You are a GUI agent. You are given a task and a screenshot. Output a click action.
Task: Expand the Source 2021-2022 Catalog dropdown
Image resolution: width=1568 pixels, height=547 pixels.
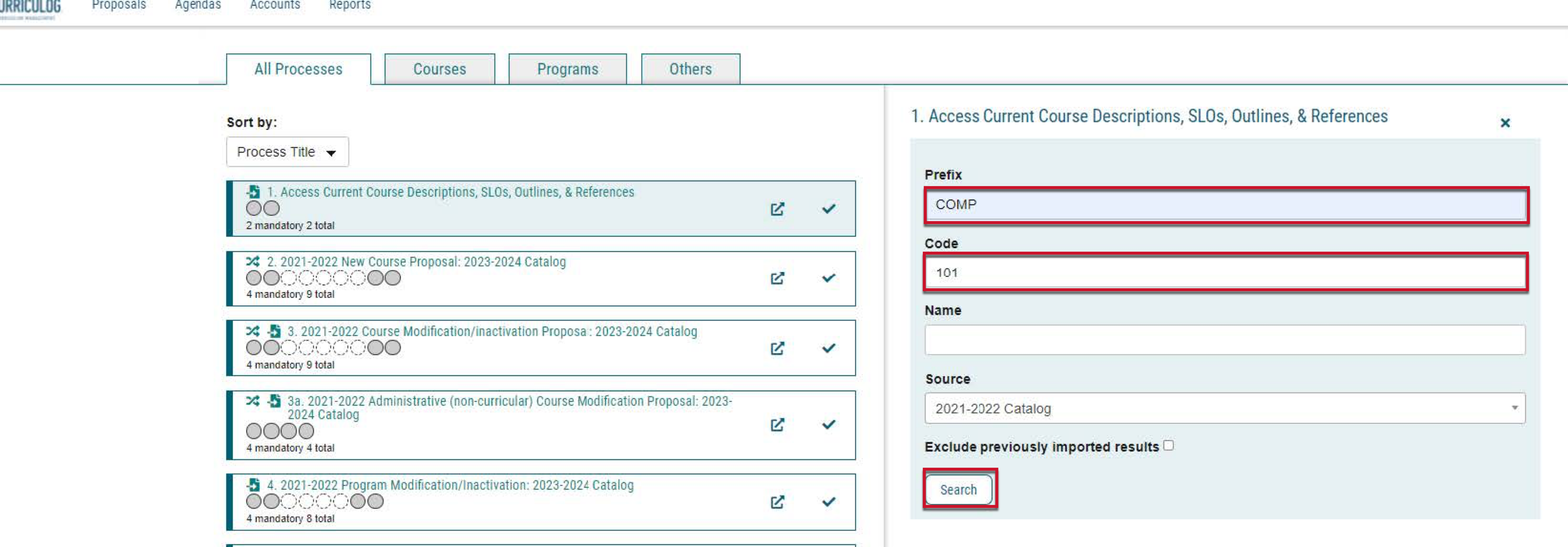[x=1225, y=408]
